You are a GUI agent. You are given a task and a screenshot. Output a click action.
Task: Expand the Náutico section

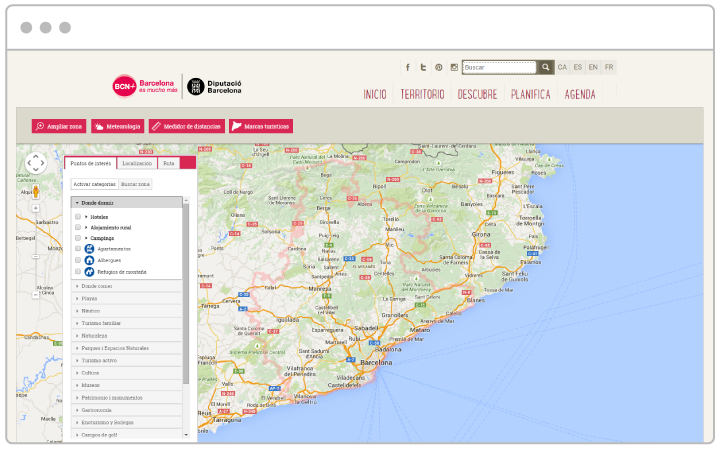[x=127, y=311]
